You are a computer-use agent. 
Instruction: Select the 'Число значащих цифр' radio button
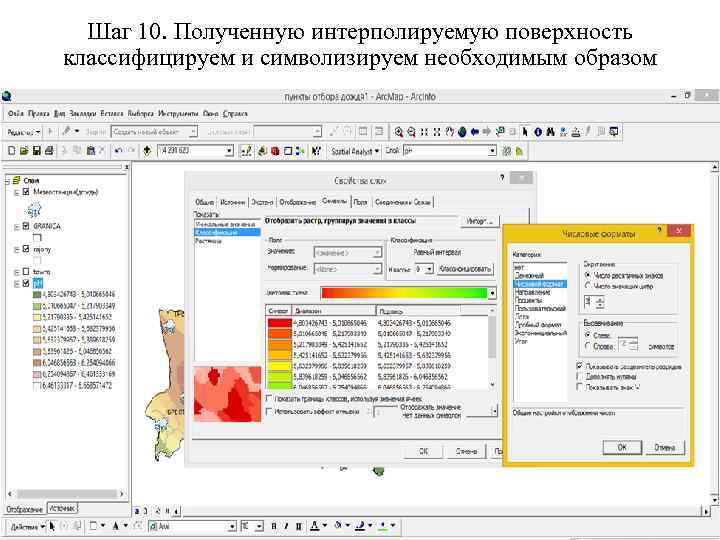[x=587, y=286]
